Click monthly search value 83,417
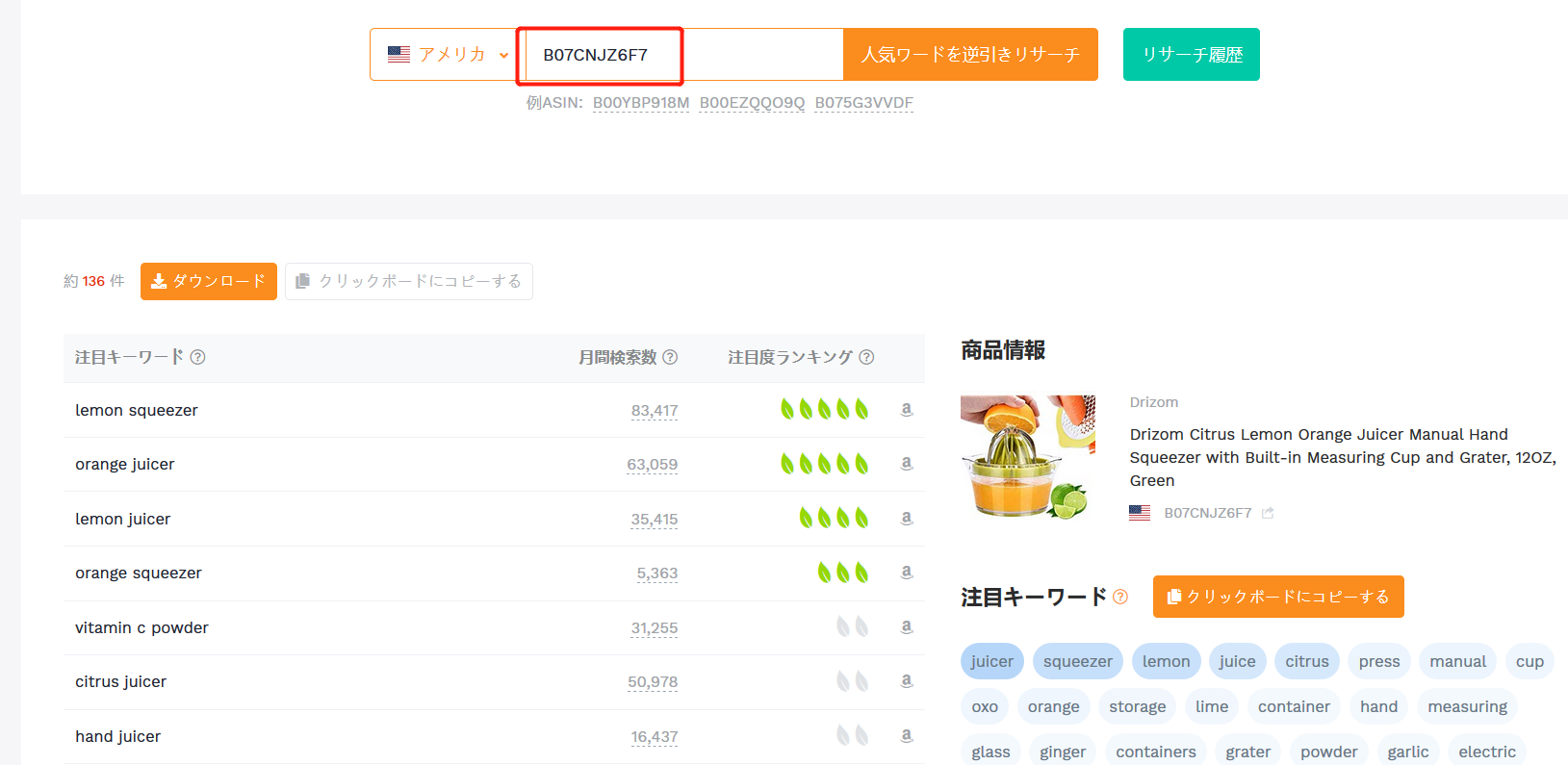 [655, 411]
